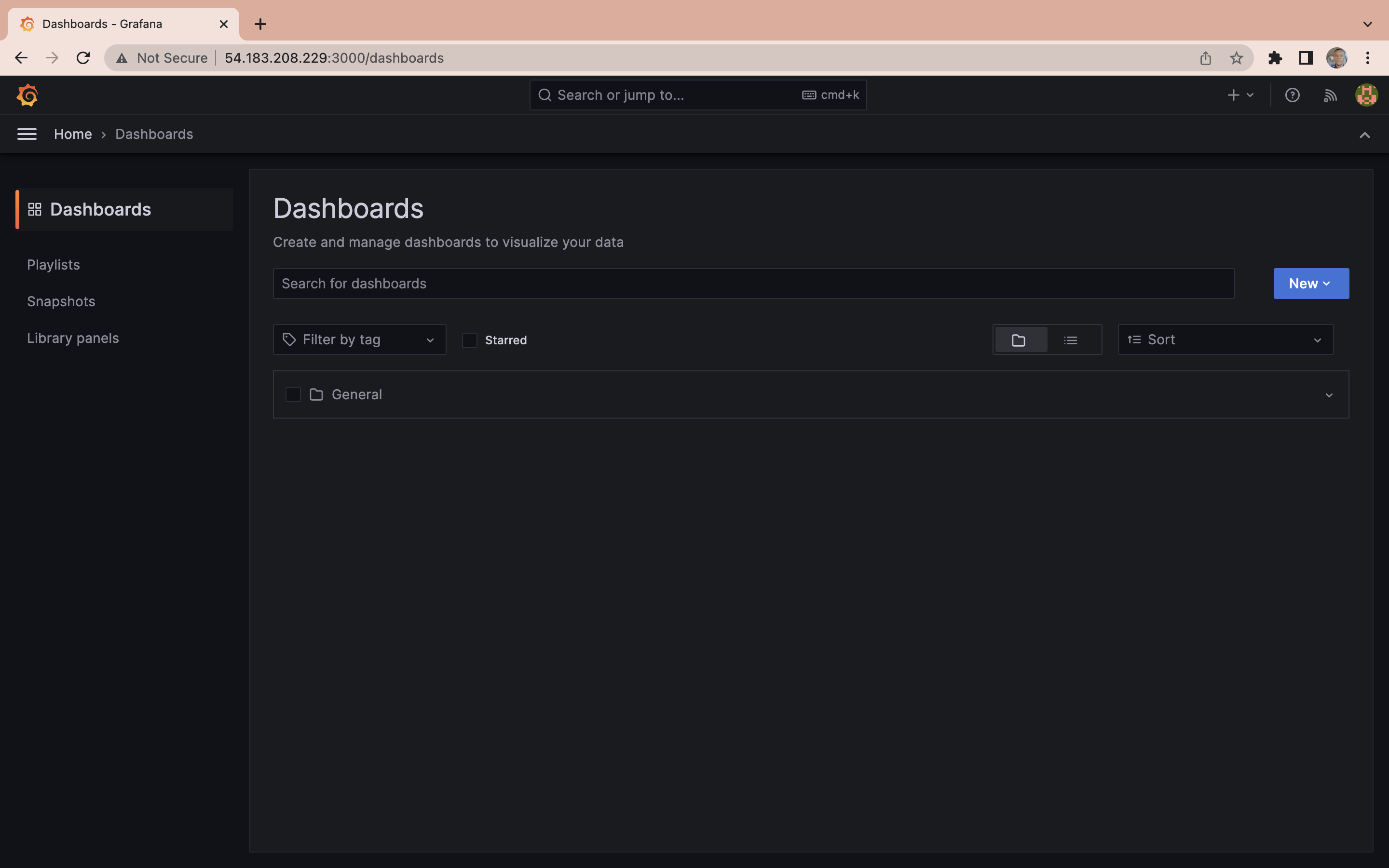Expand the General folder chevron
Viewport: 1389px width, 868px height.
click(1329, 395)
